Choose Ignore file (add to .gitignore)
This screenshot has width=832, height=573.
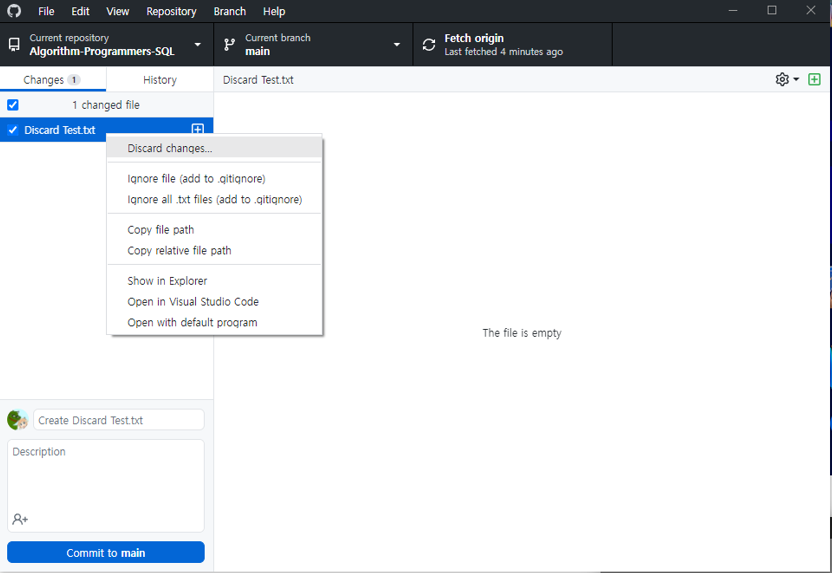214,179
